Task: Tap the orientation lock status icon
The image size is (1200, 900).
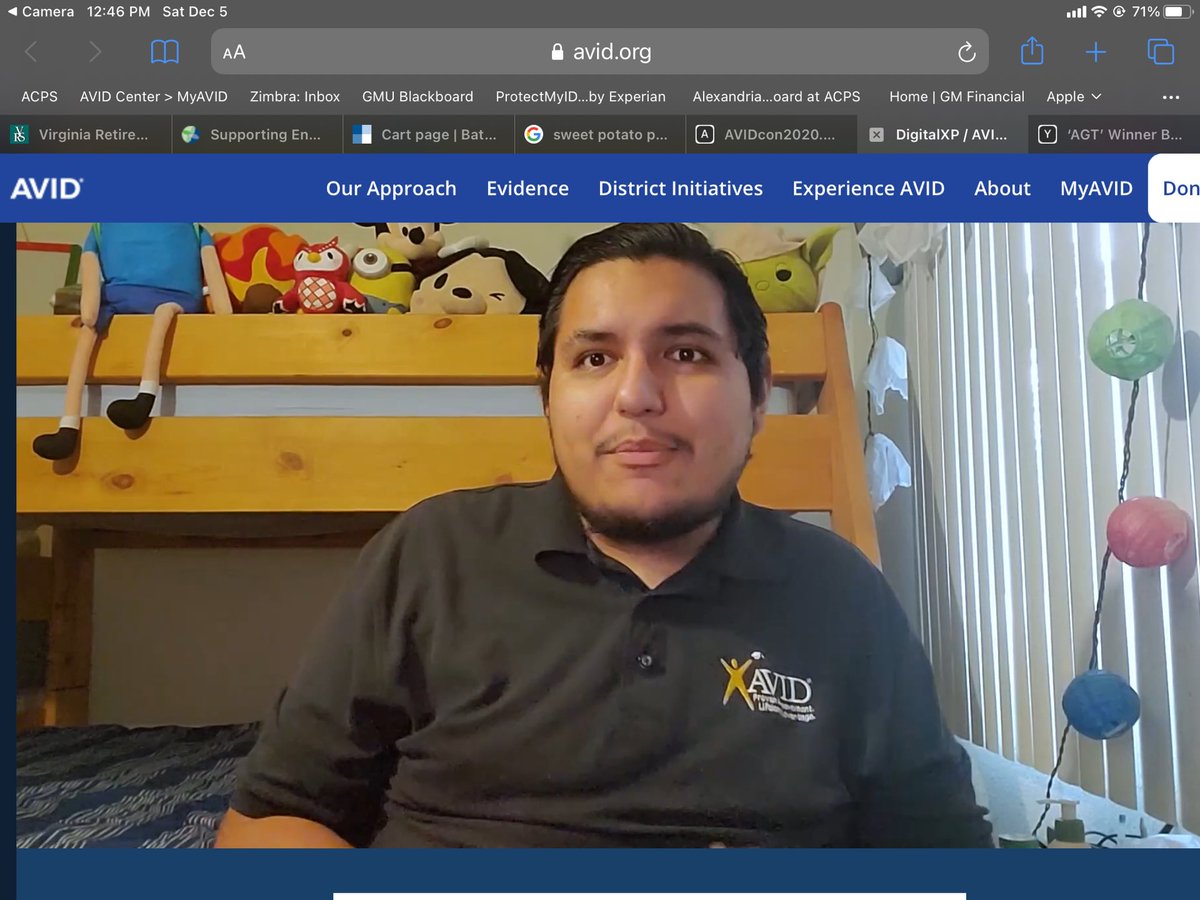Action: pyautogui.click(x=1119, y=12)
